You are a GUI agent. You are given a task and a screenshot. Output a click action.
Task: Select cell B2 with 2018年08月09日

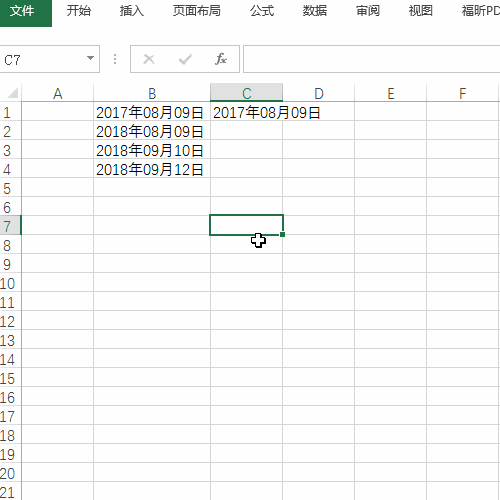152,131
